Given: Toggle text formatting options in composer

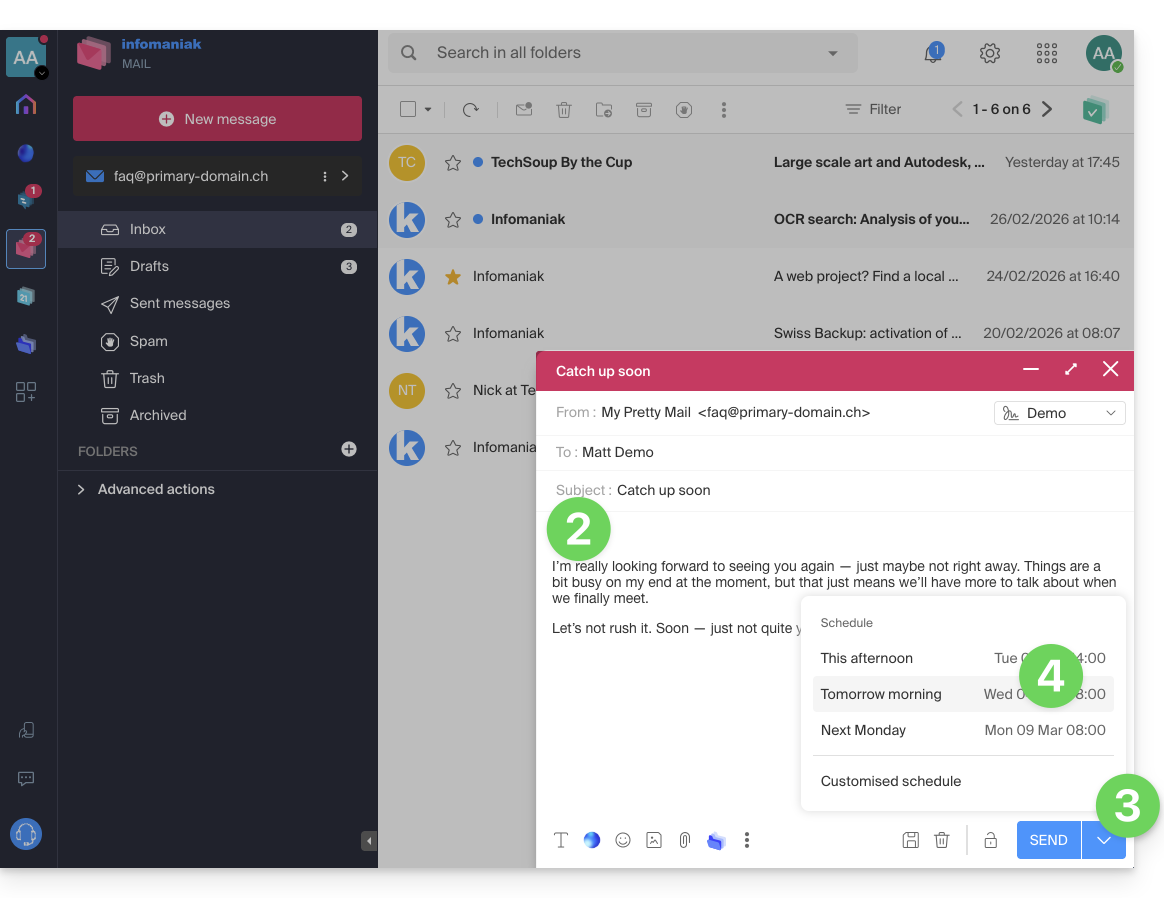Looking at the screenshot, I should (561, 840).
